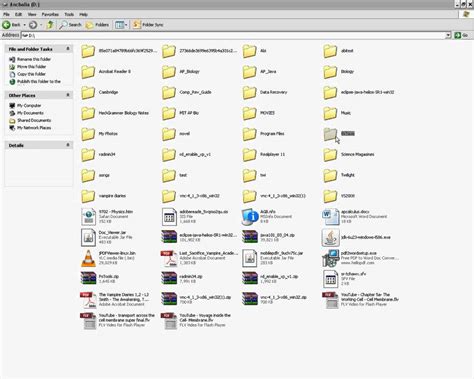Select the jdk Java installer exe icon

[330, 237]
